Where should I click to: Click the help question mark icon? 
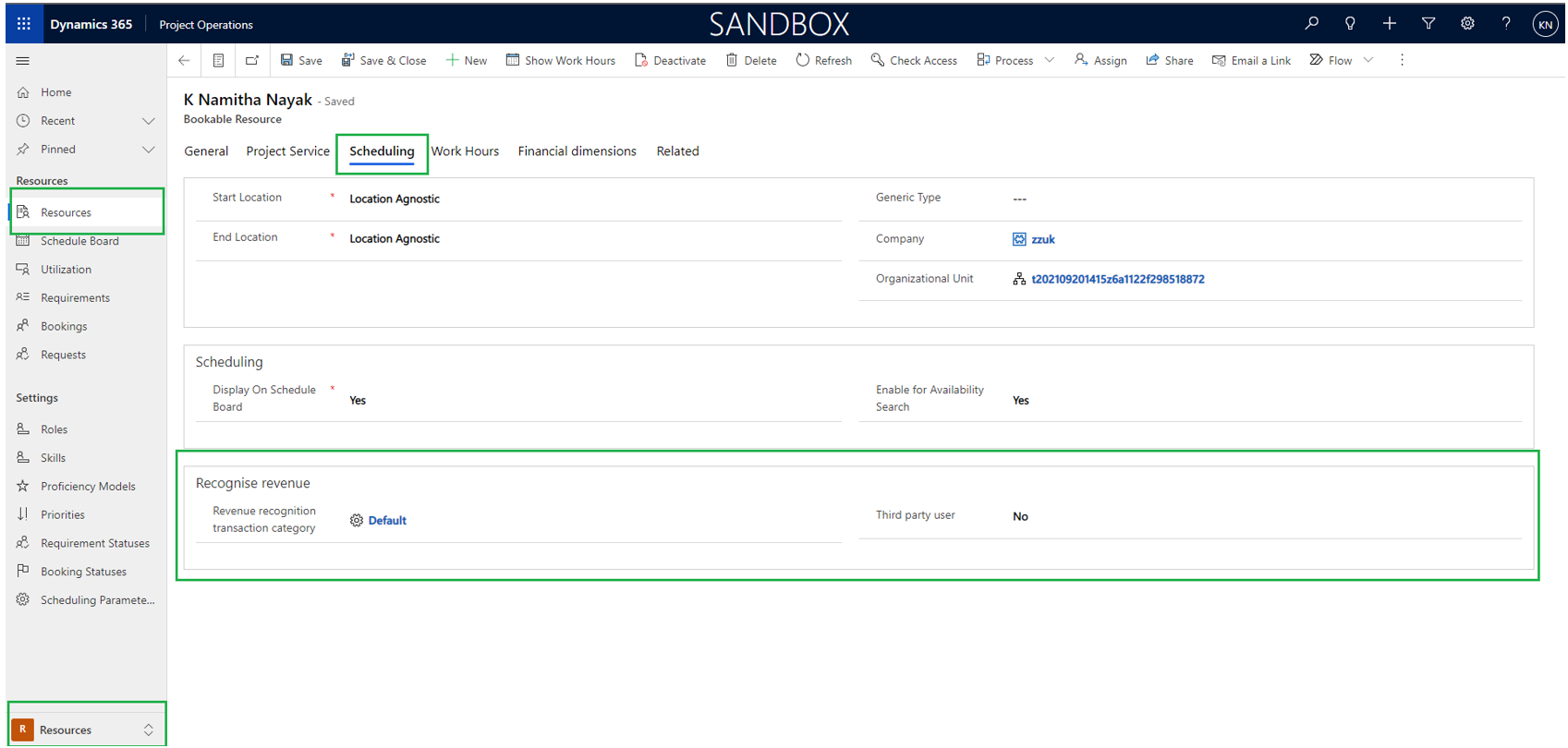pos(1506,24)
